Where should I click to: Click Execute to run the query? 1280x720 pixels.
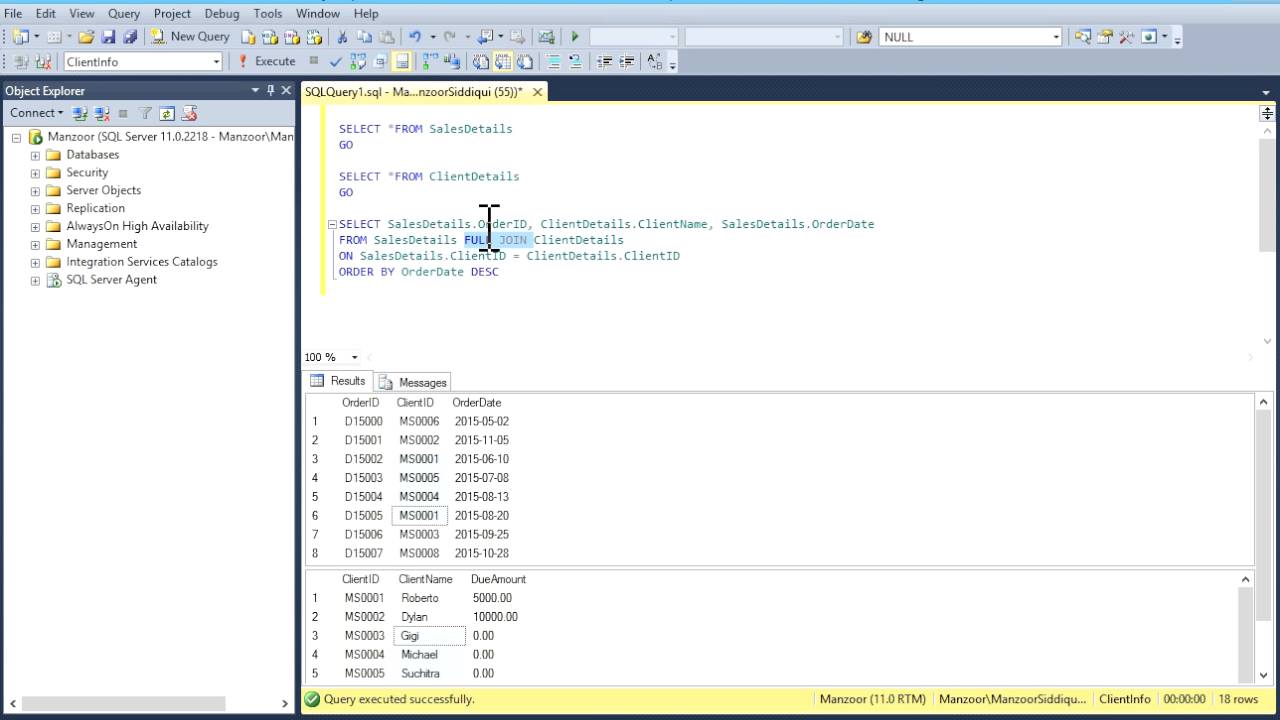pyautogui.click(x=266, y=61)
